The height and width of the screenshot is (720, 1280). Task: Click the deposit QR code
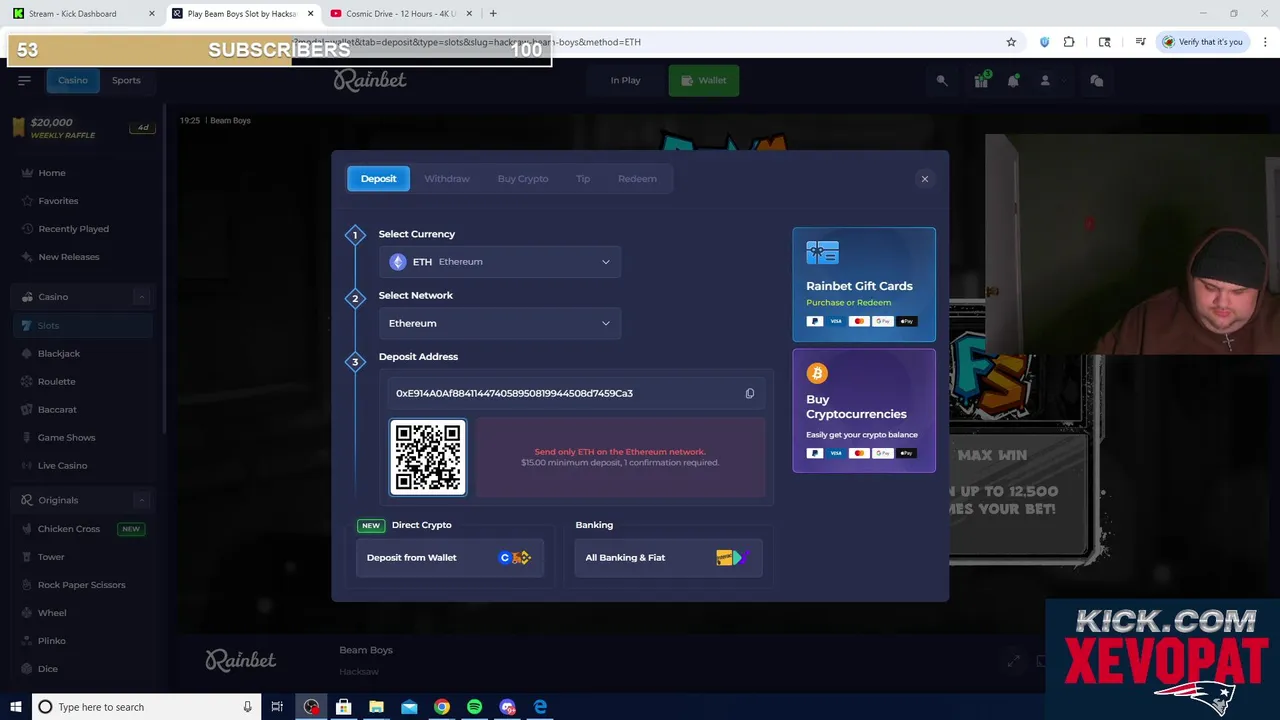pos(428,457)
